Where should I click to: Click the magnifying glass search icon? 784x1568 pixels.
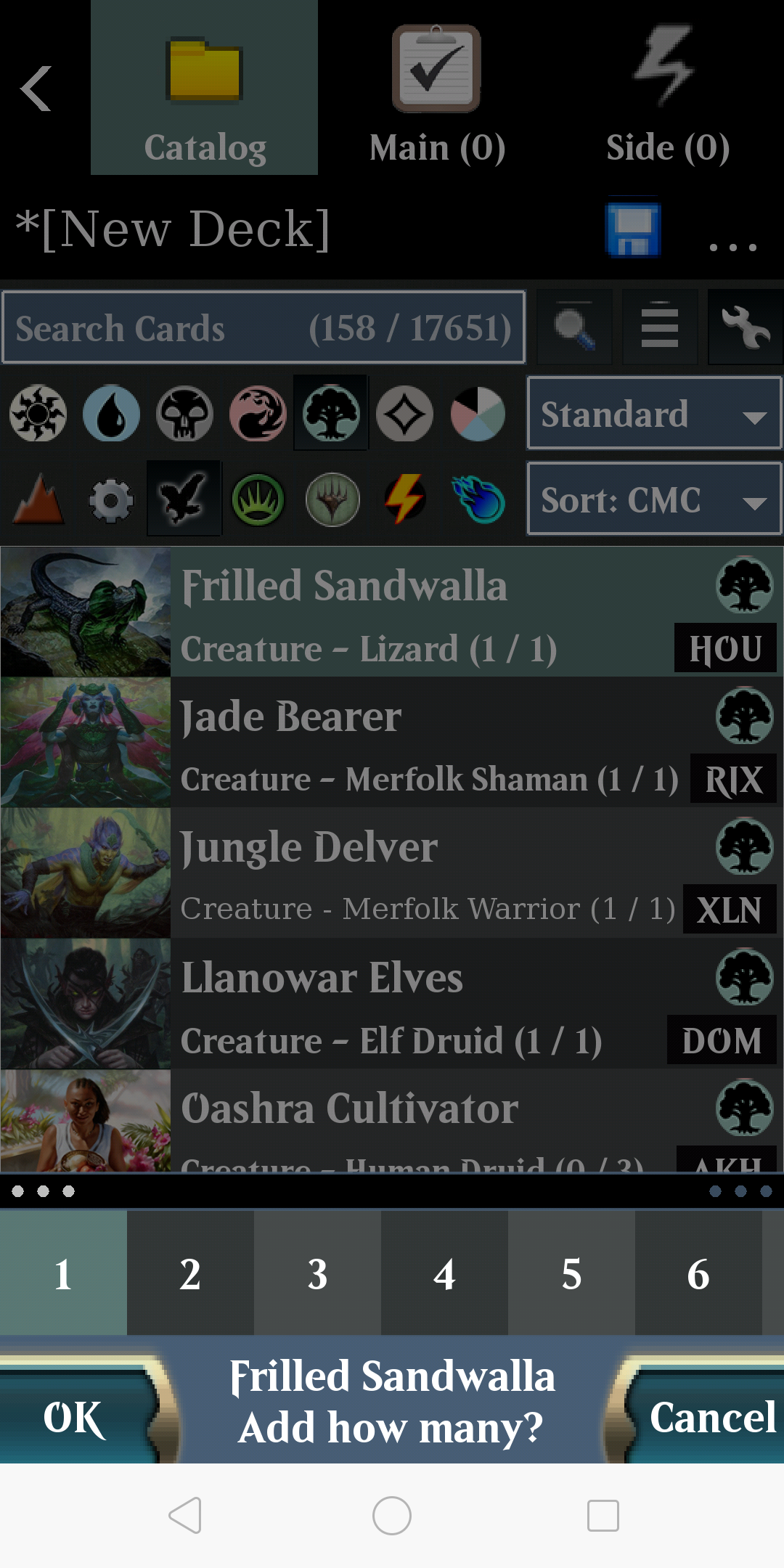click(574, 327)
